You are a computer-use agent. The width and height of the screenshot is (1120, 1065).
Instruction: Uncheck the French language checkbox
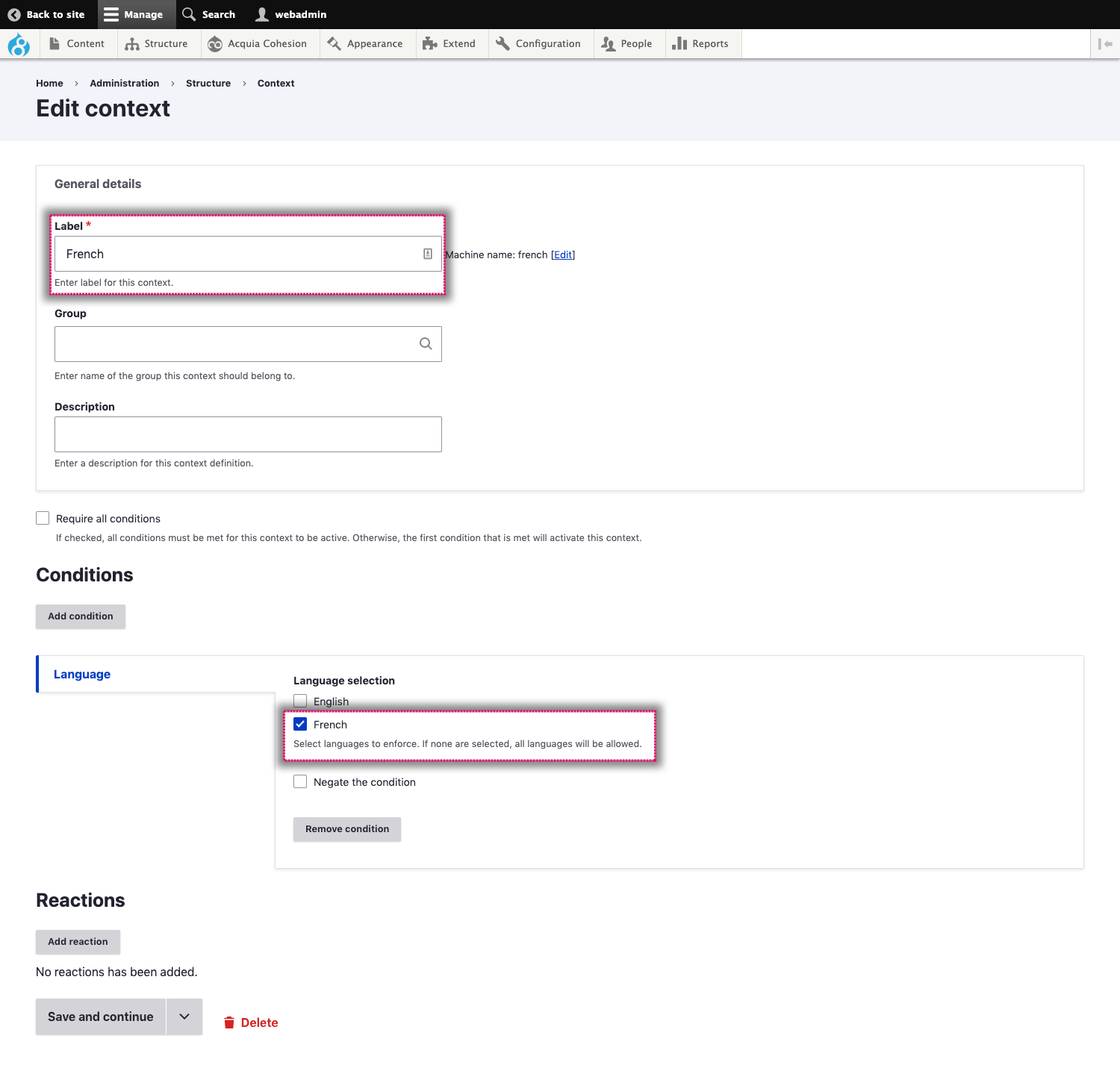[x=300, y=724]
